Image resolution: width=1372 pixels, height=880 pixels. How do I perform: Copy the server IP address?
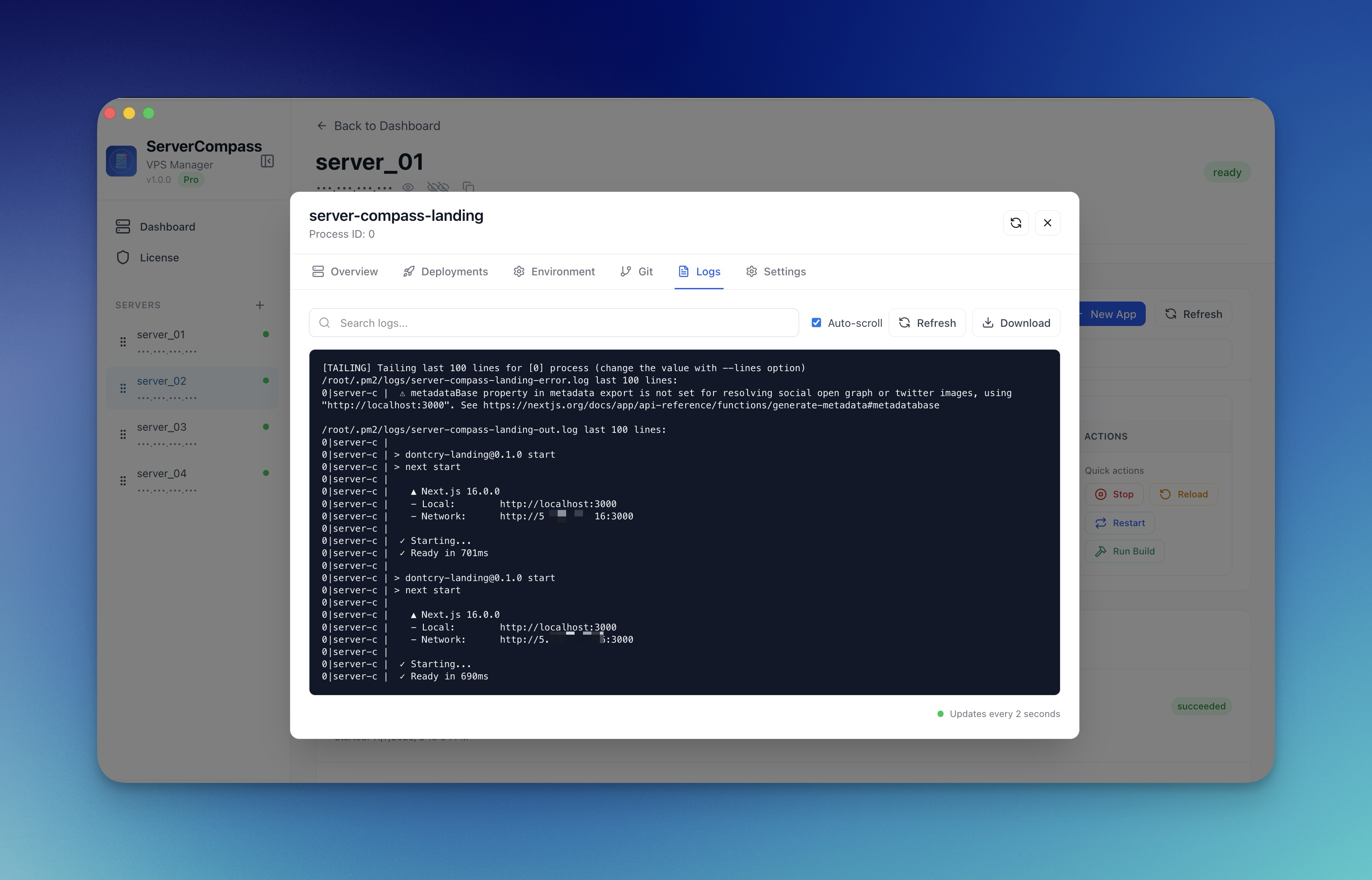(x=468, y=187)
